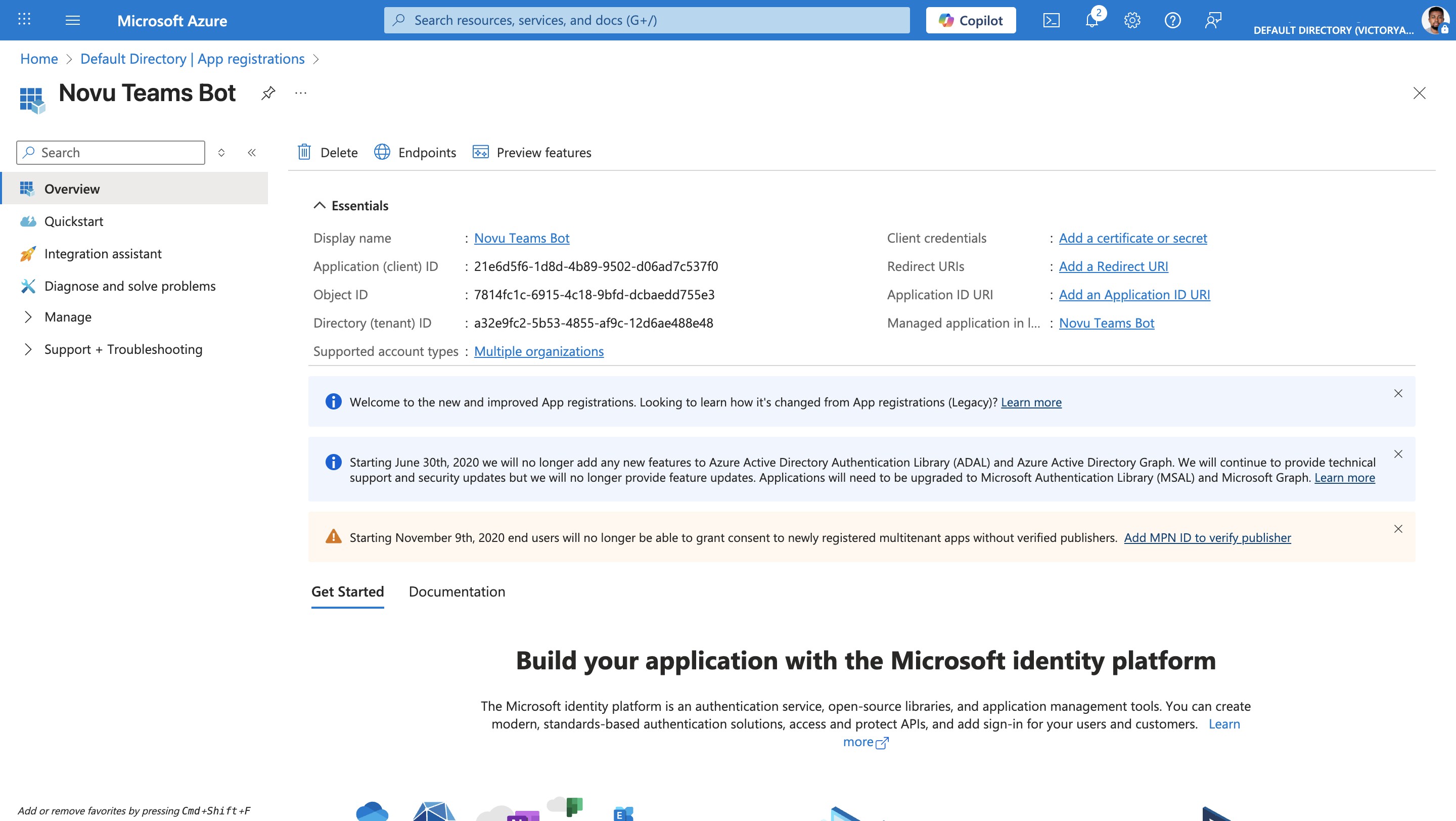Open the Endpoints panel

pyautogui.click(x=416, y=152)
